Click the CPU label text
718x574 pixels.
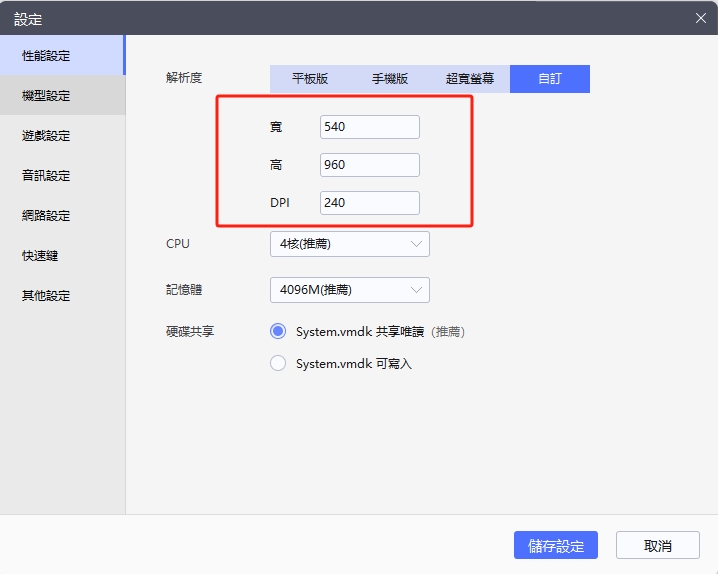point(178,244)
